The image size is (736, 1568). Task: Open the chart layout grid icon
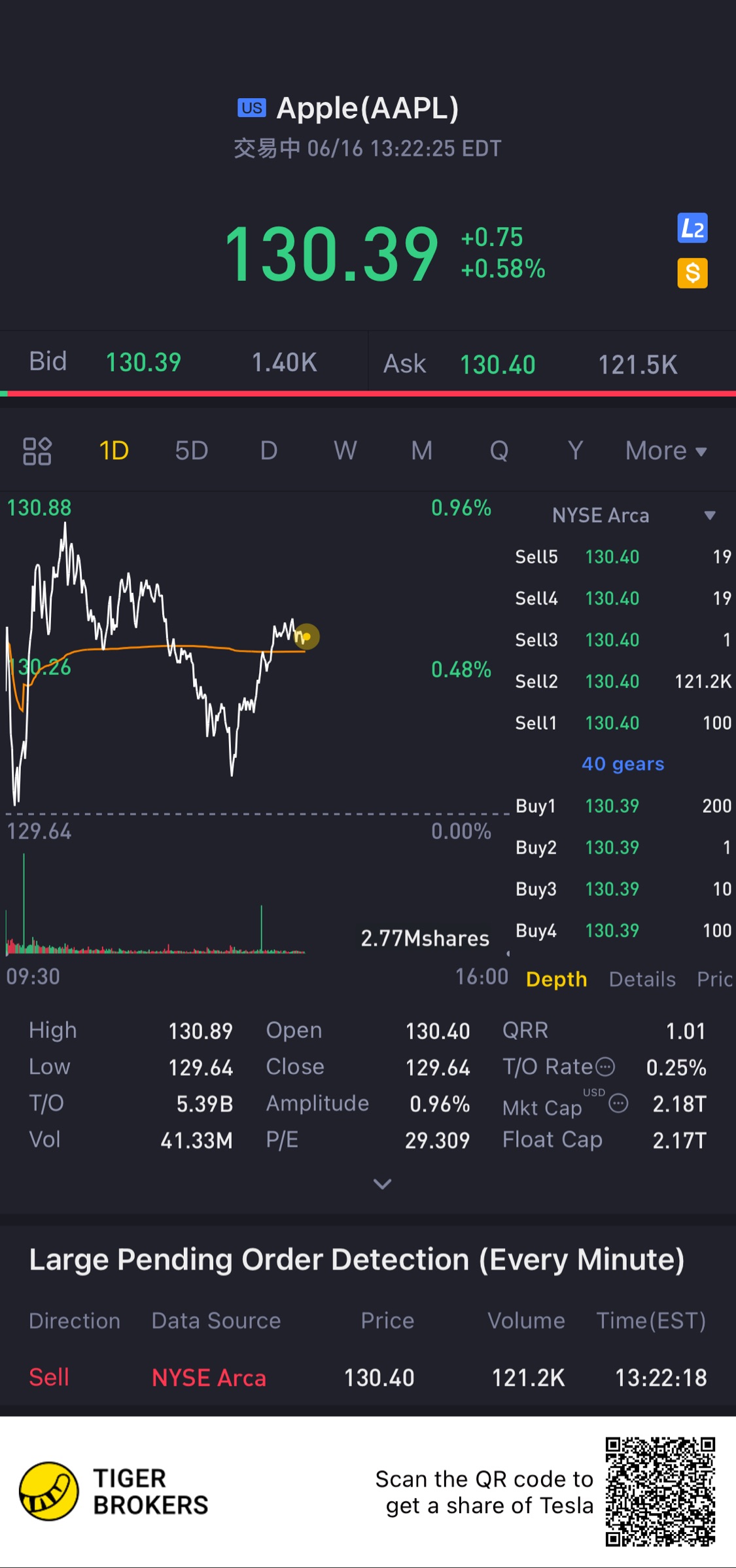pos(37,451)
